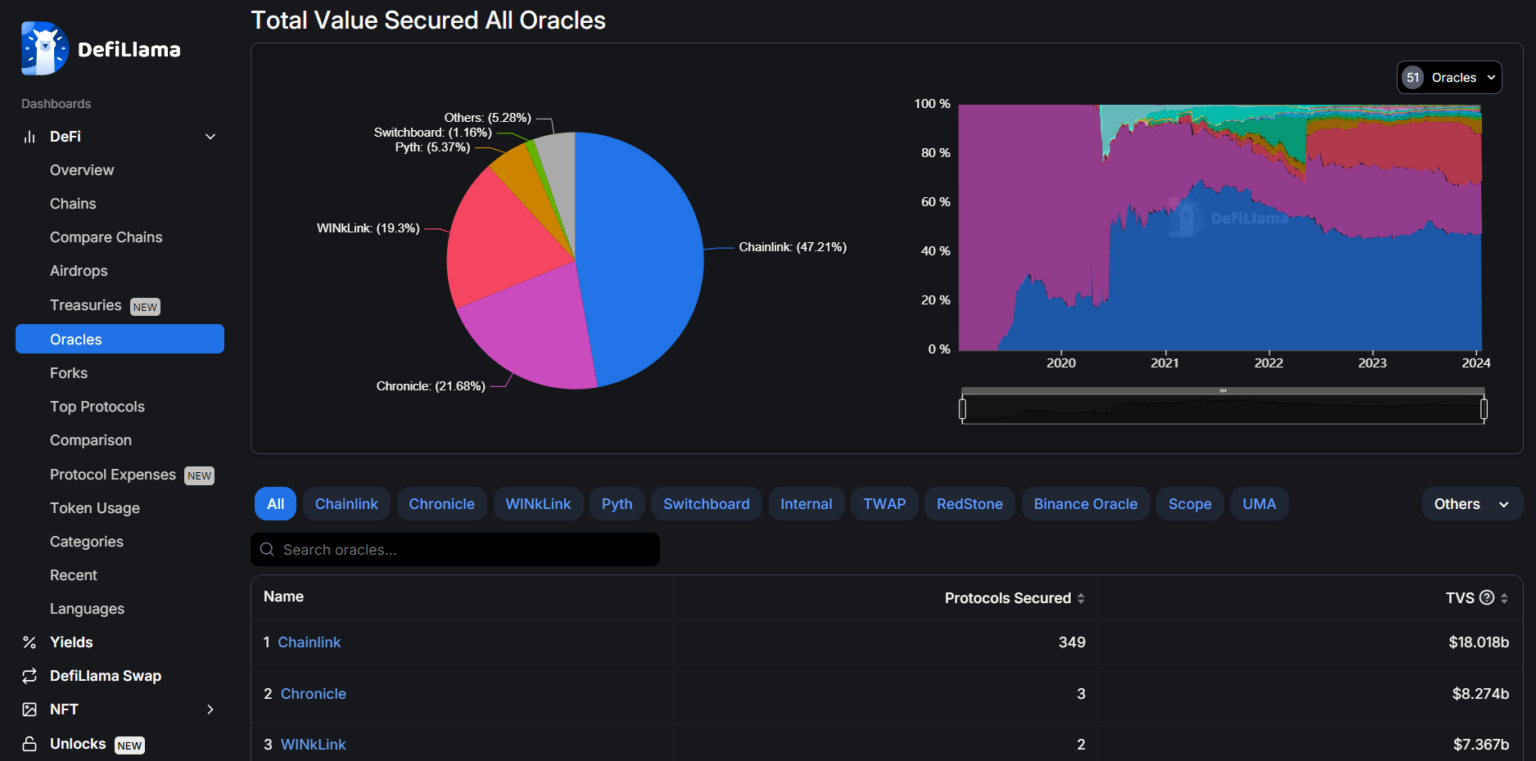Viewport: 1536px width, 761px height.
Task: Open Treasuries in the sidebar
Action: click(x=86, y=305)
